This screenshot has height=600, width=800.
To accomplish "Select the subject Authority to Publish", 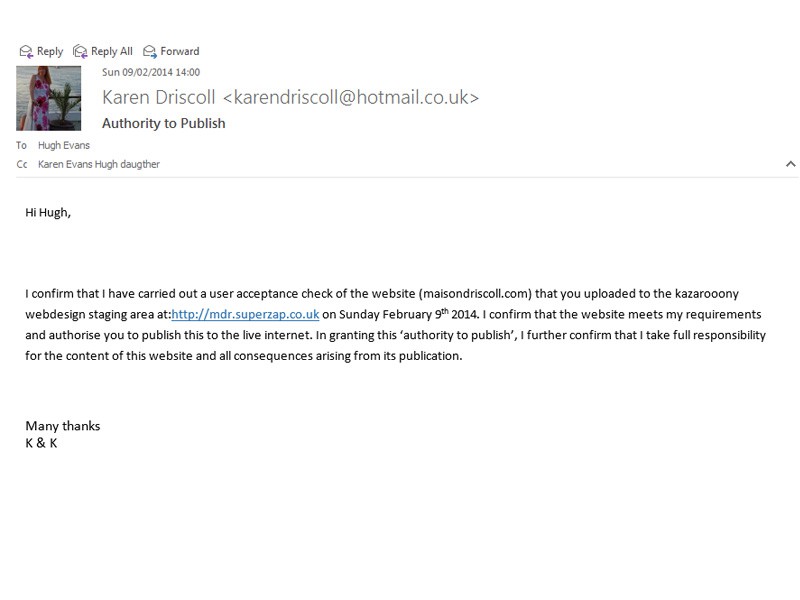I will point(163,123).
